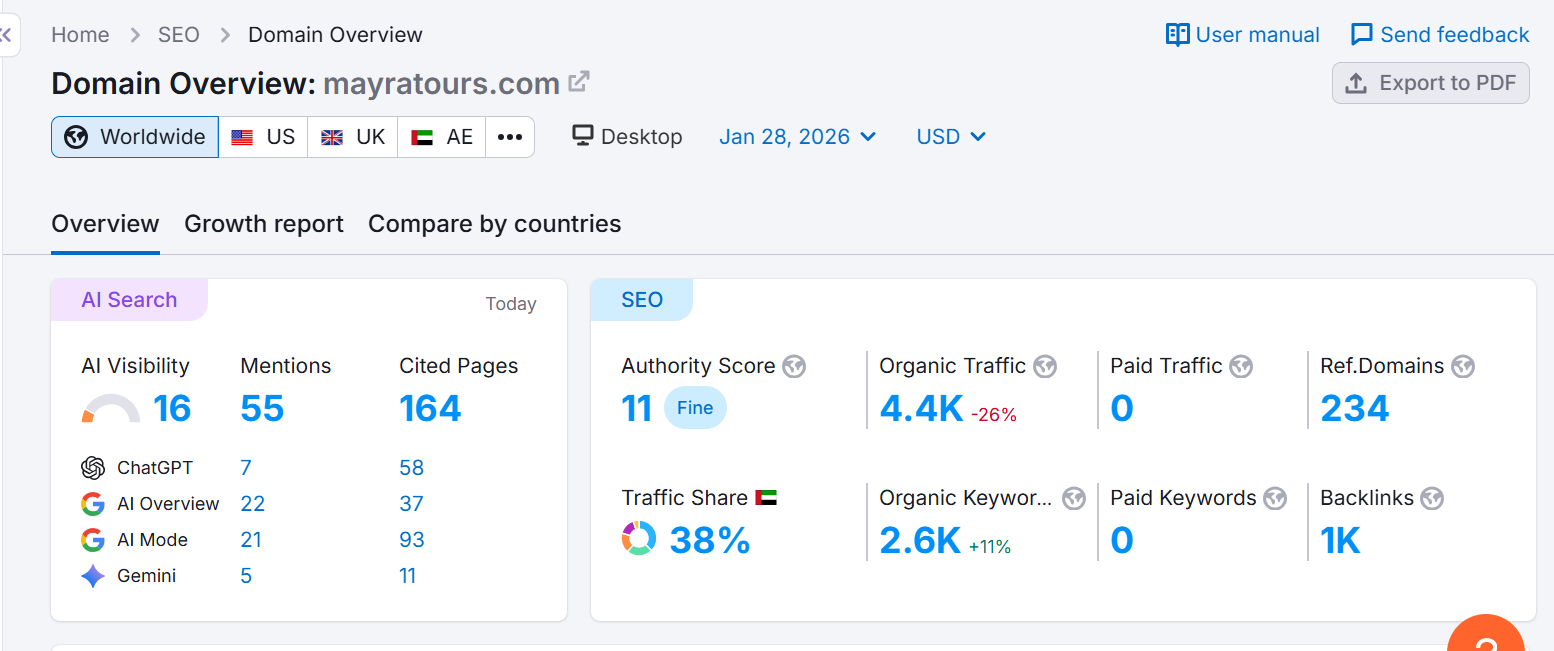
Task: Click the Gemini icon in AI Search panel
Action: [93, 575]
